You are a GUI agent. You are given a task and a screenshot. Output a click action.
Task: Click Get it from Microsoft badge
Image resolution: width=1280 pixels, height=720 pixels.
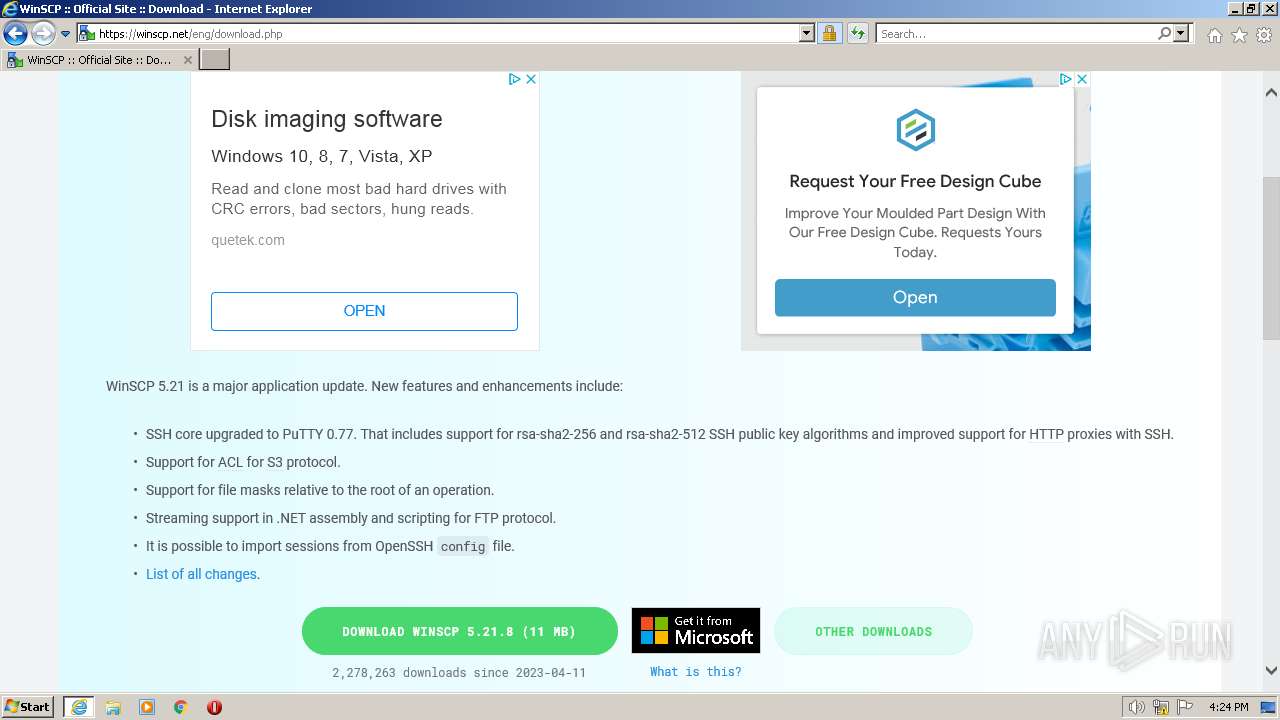pos(696,631)
